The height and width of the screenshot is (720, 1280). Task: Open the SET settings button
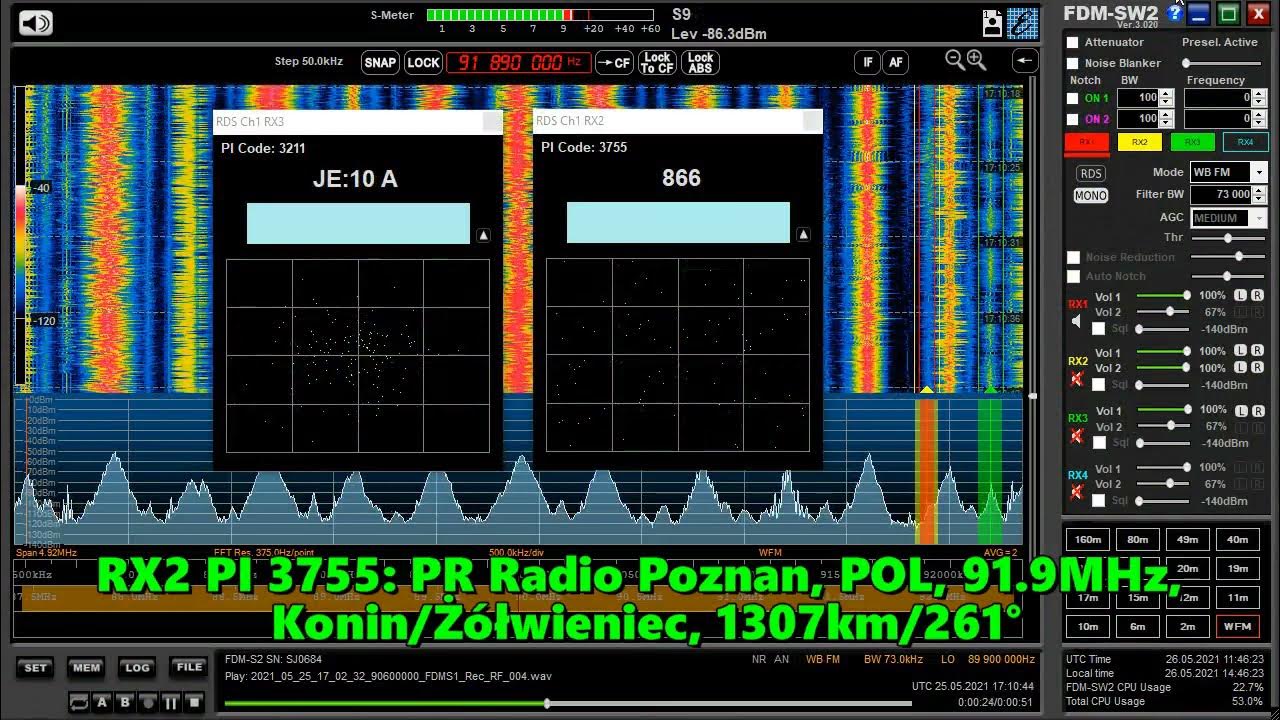[x=35, y=668]
